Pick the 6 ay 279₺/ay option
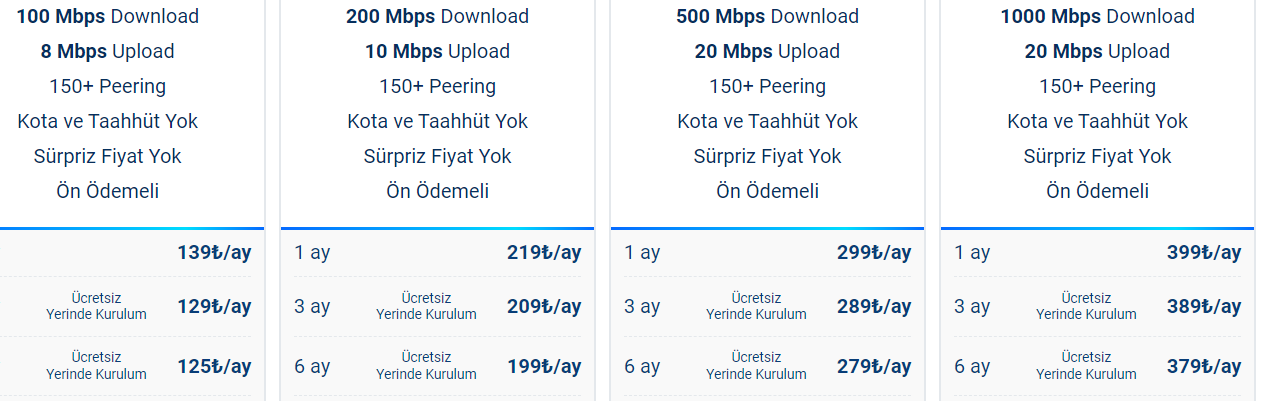Screen dimensions: 1287x401 click(x=767, y=367)
